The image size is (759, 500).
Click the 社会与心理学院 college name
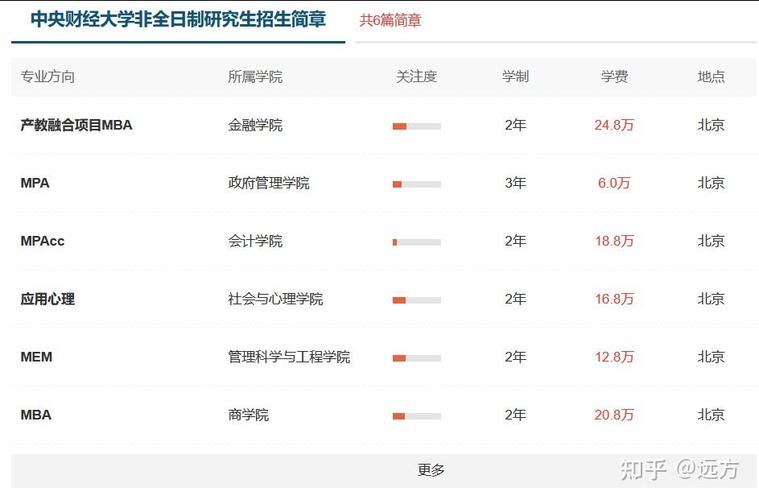click(x=275, y=299)
